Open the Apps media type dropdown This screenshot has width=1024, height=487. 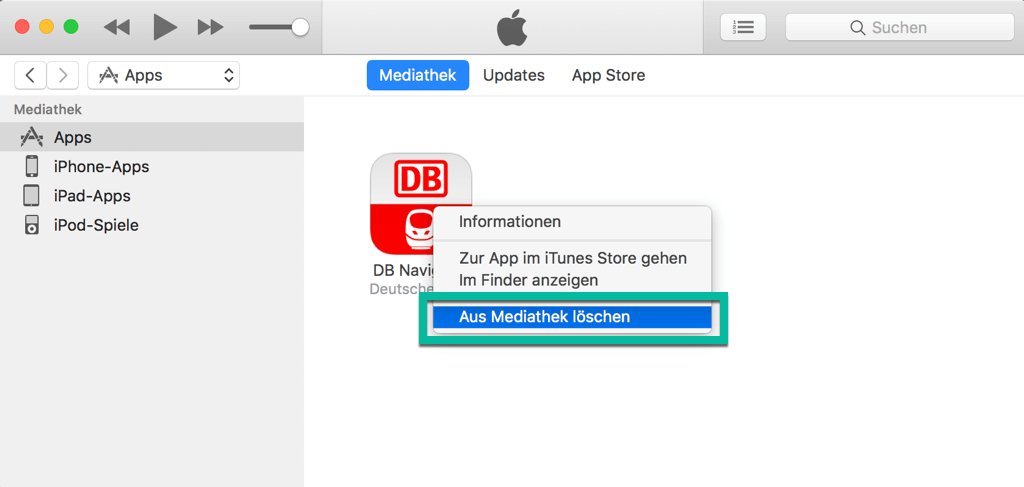[163, 75]
